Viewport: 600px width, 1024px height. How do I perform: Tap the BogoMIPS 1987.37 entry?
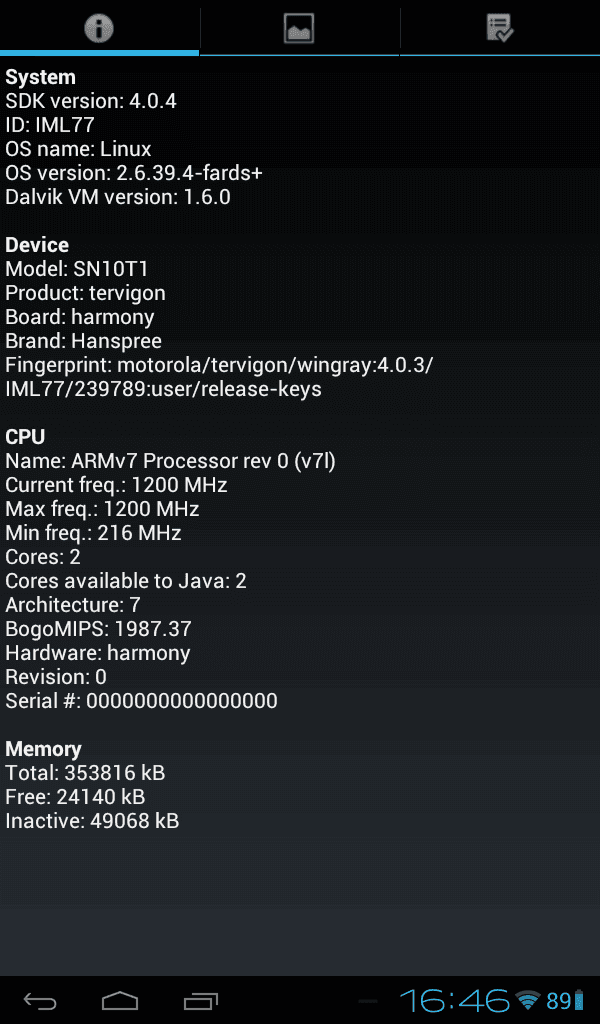[x=99, y=629]
